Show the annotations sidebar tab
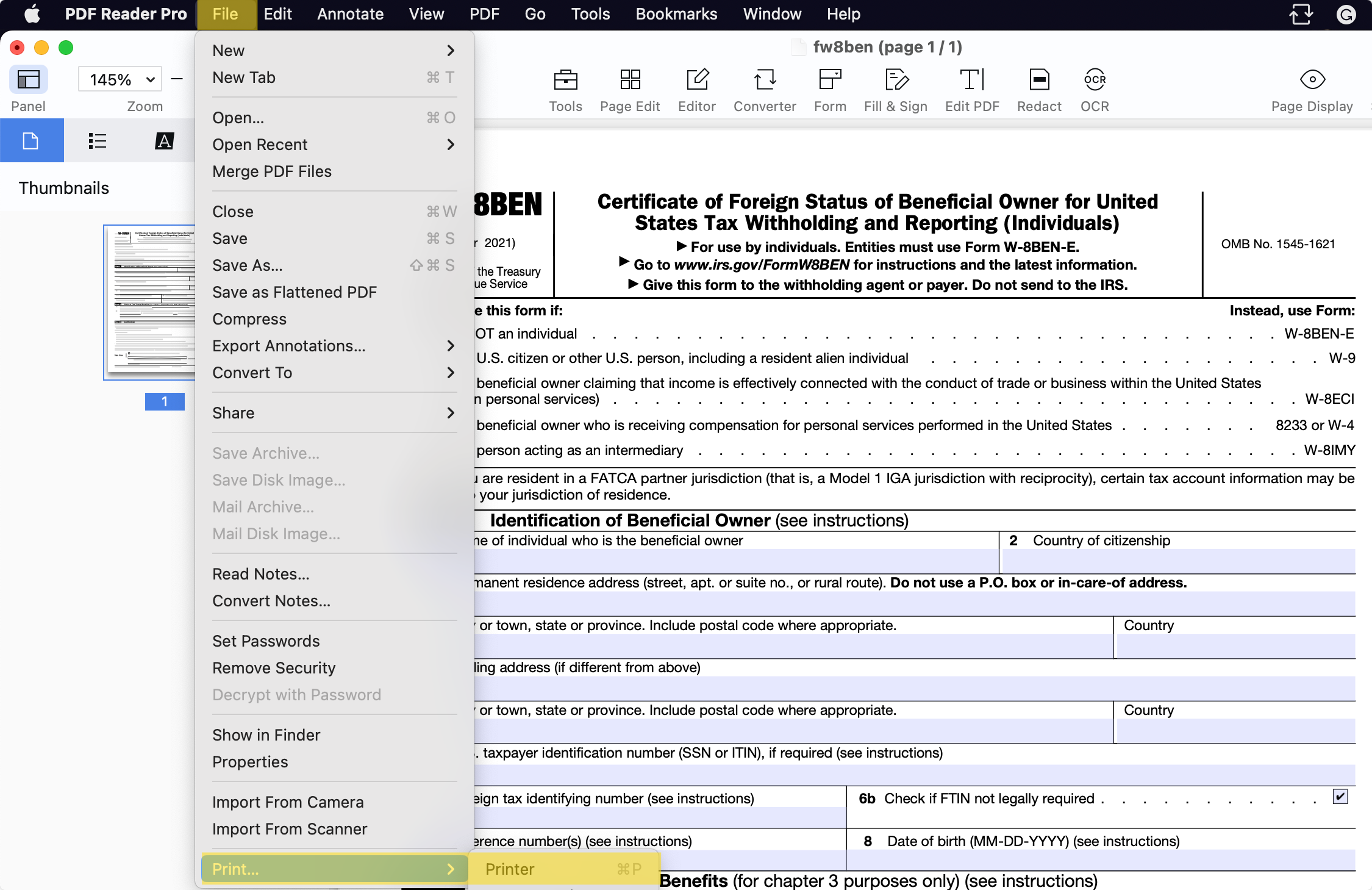The height and width of the screenshot is (890, 1372). [x=163, y=141]
